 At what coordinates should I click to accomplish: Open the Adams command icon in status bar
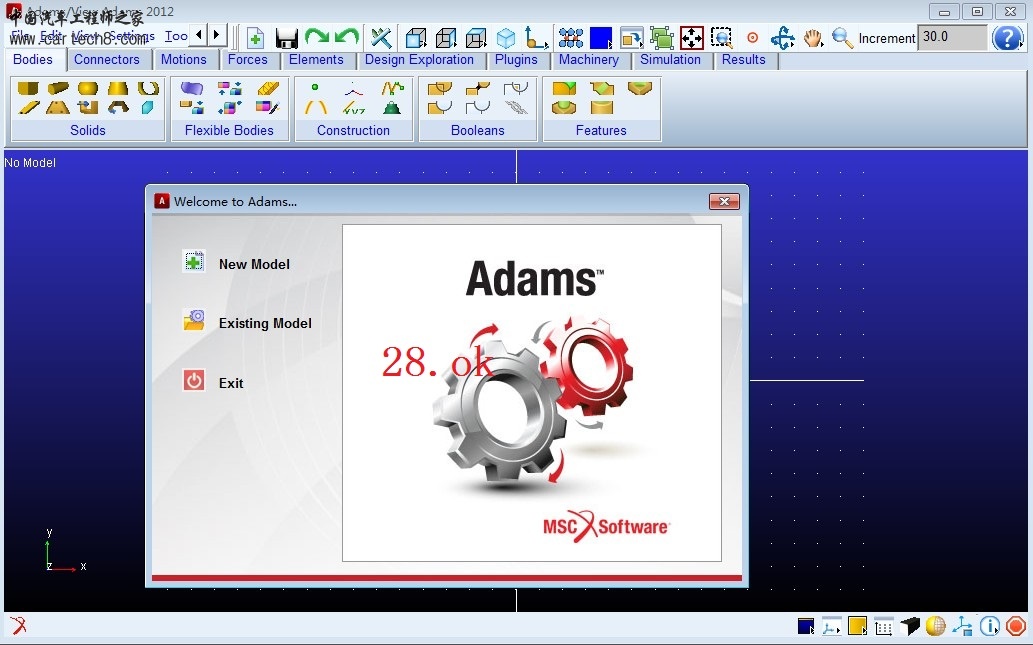point(18,625)
